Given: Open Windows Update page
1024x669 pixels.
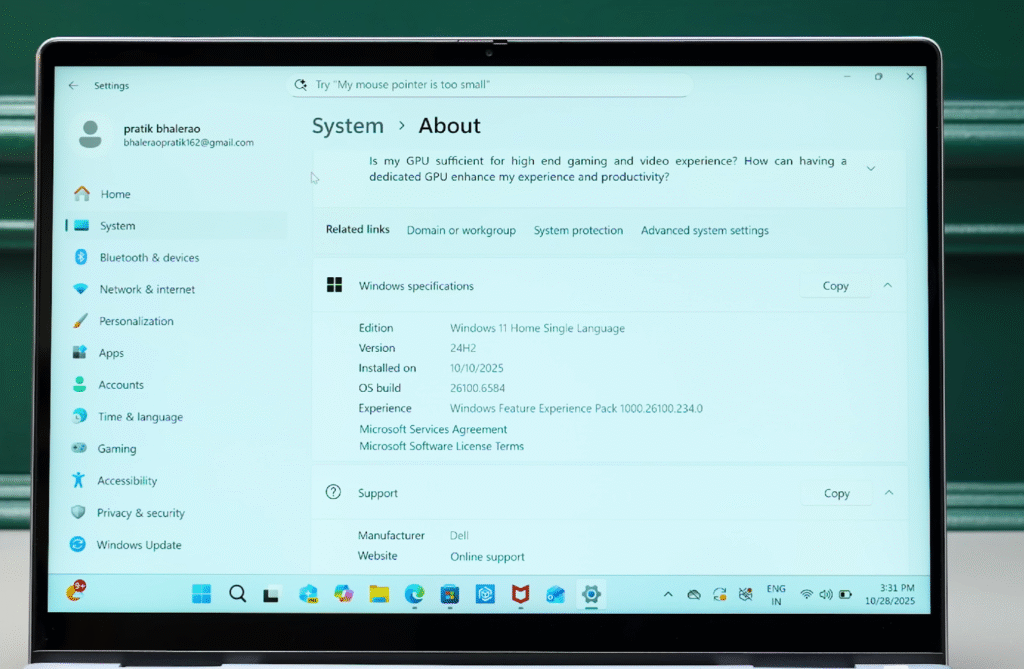Looking at the screenshot, I should tap(138, 545).
